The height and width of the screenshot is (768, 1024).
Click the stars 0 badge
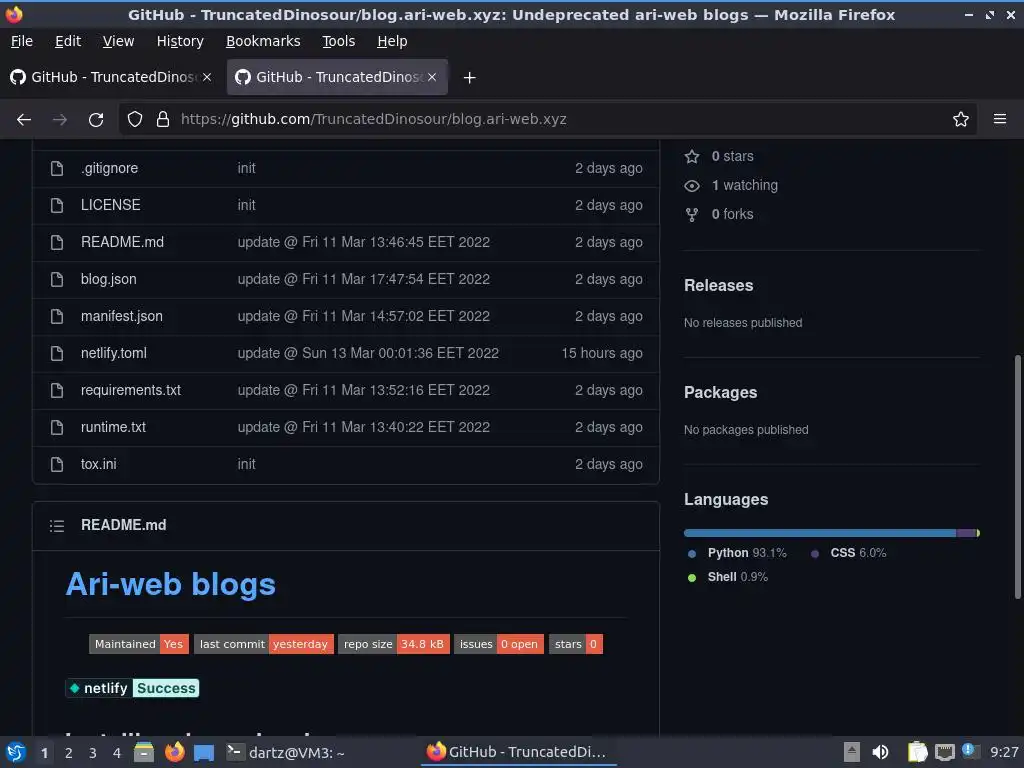(576, 644)
